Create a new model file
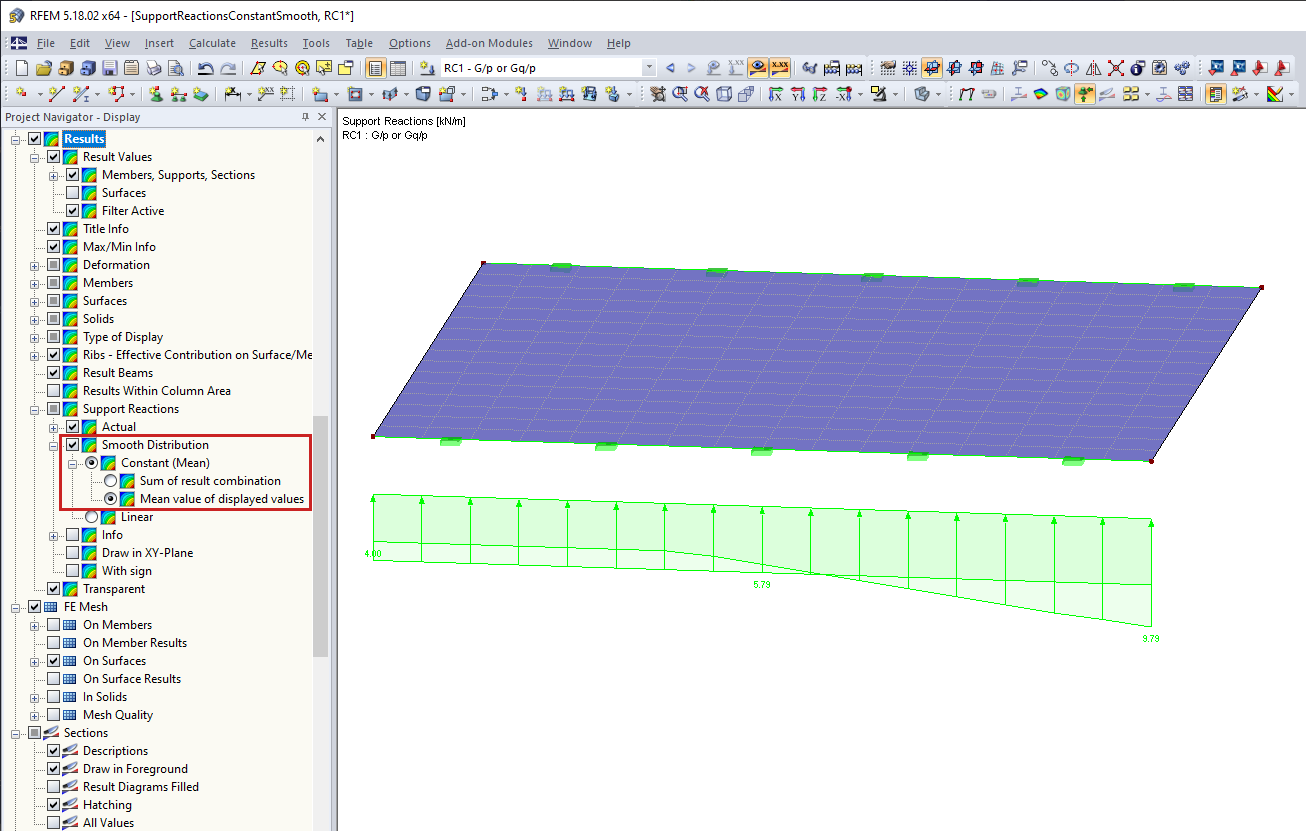This screenshot has width=1306, height=831. pos(22,68)
